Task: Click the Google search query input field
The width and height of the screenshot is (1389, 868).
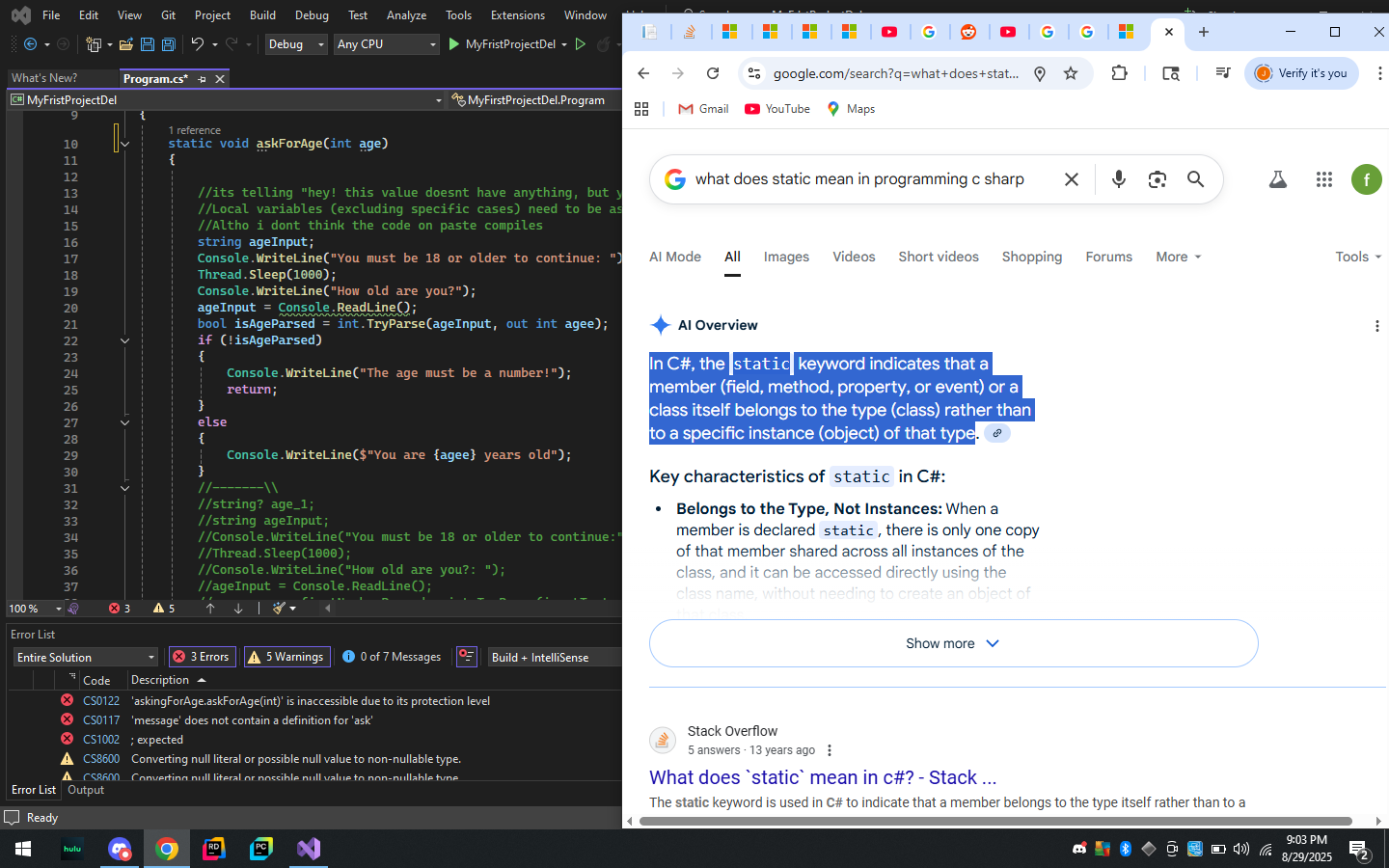Action: point(859,179)
